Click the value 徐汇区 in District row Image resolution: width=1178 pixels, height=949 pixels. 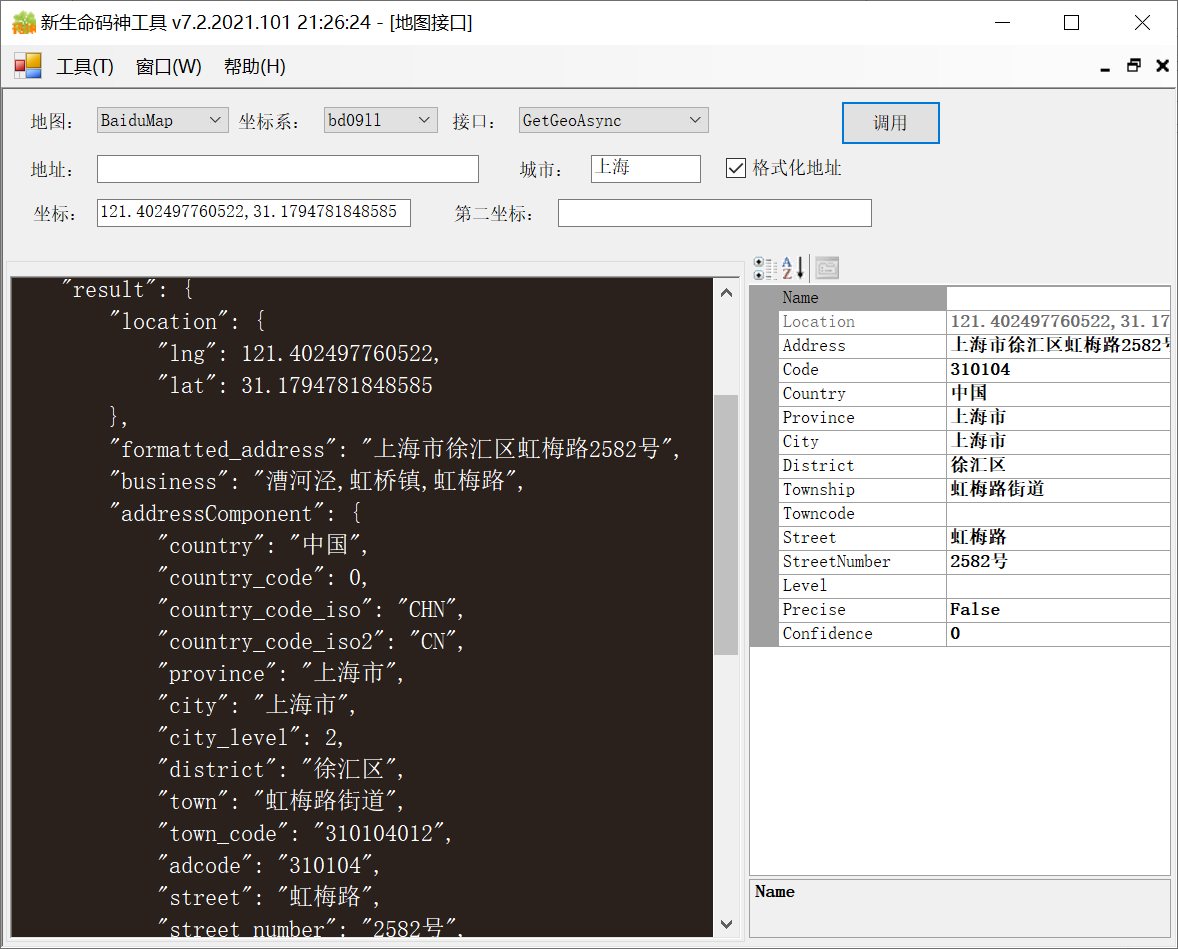point(978,465)
